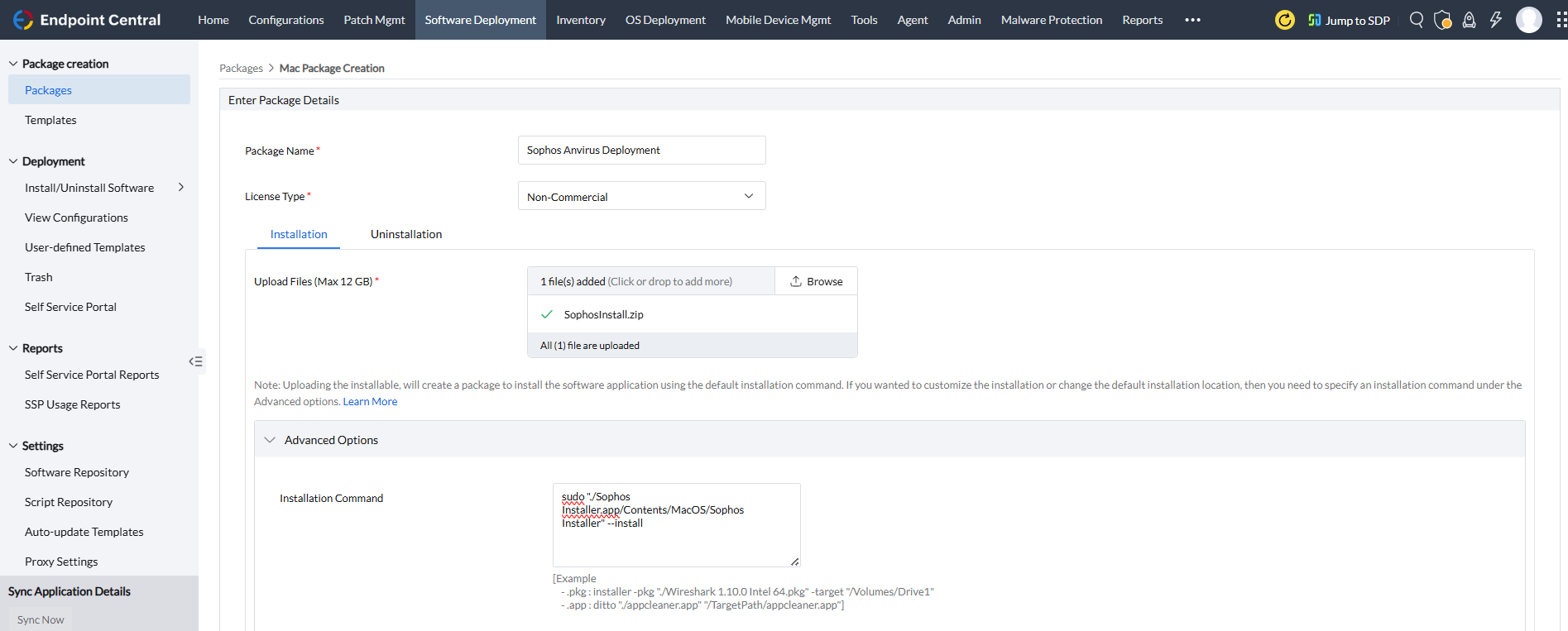Click the yellow refresh icon in header
Image resolution: width=1568 pixels, height=631 pixels.
coord(1284,20)
